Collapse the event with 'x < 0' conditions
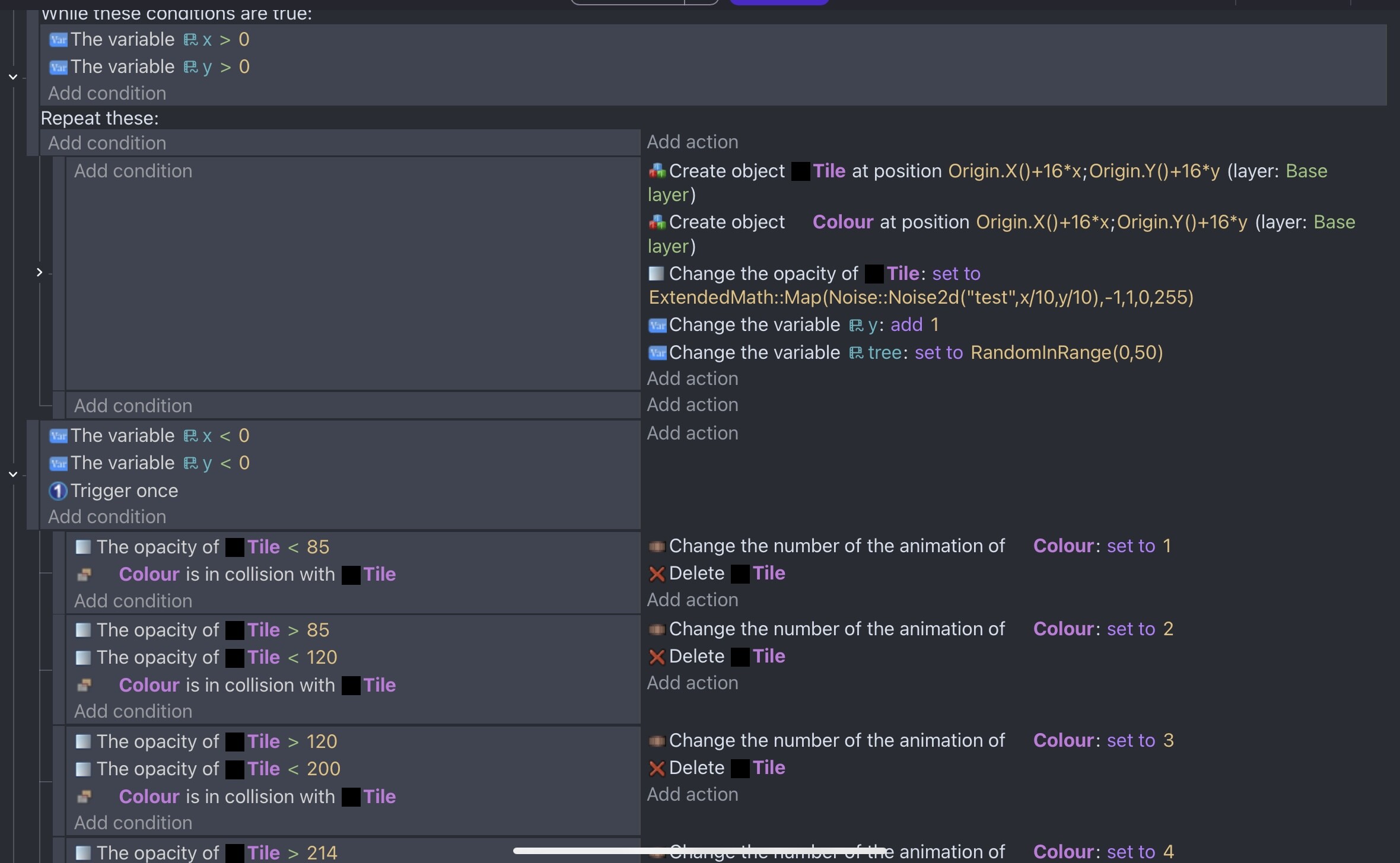This screenshot has height=863, width=1400. point(13,475)
